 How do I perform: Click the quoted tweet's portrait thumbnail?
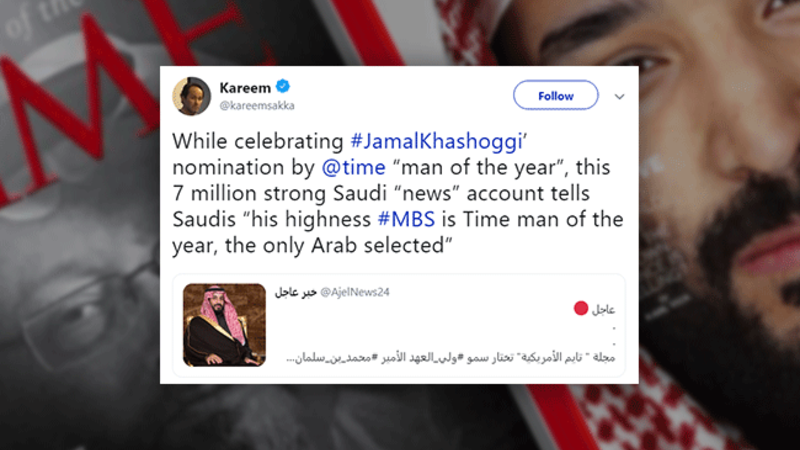(224, 325)
